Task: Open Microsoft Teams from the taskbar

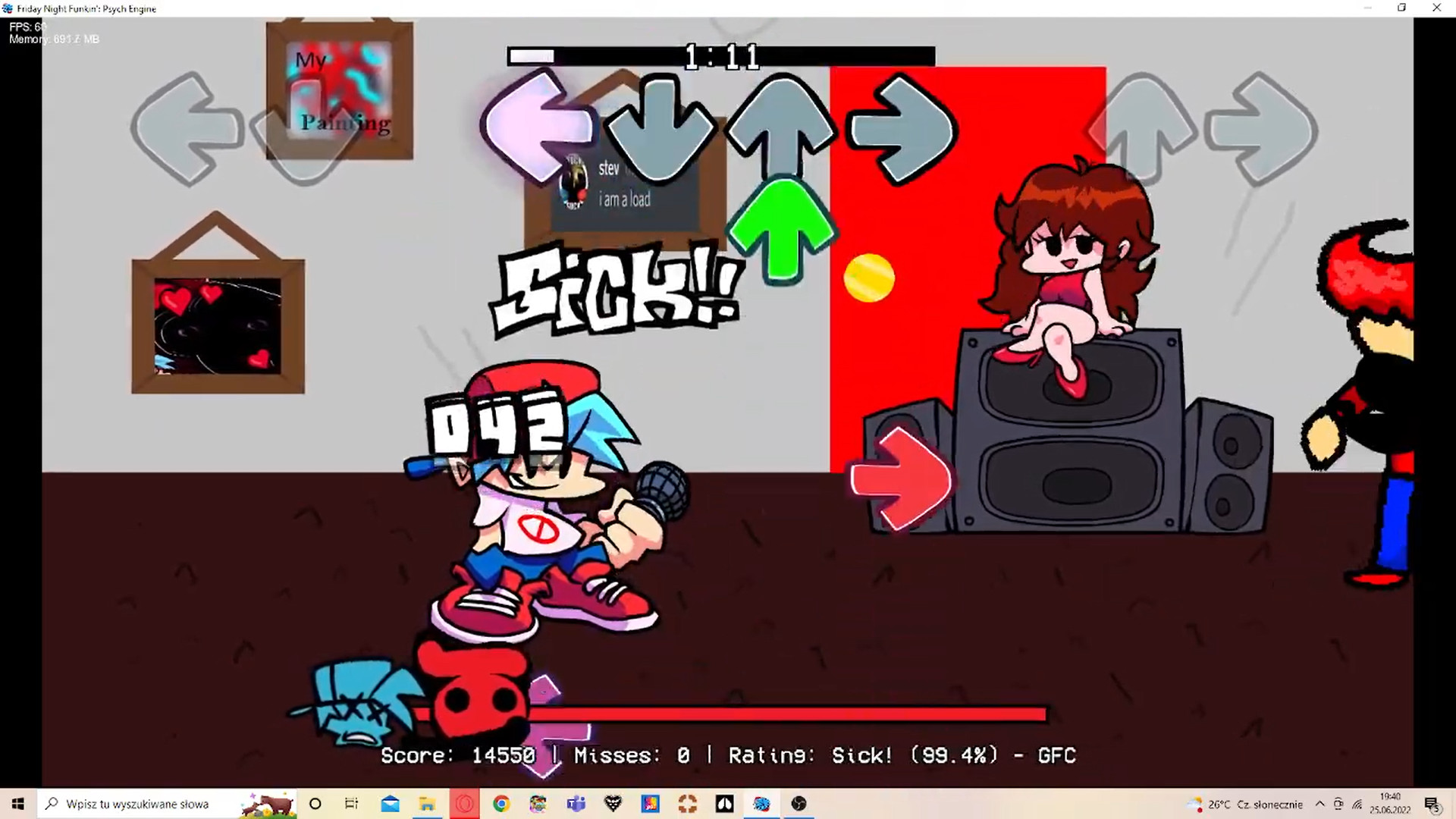Action: tap(576, 804)
